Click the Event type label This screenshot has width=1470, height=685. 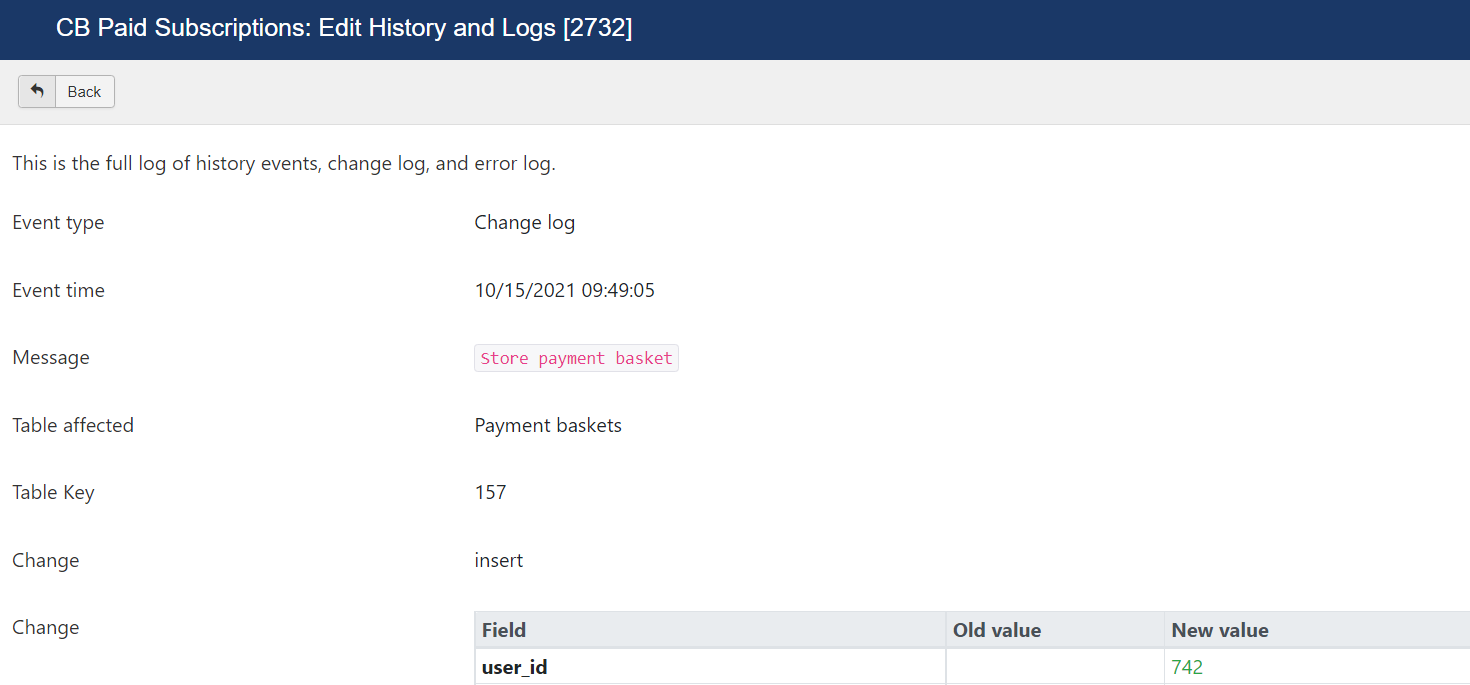pos(58,223)
